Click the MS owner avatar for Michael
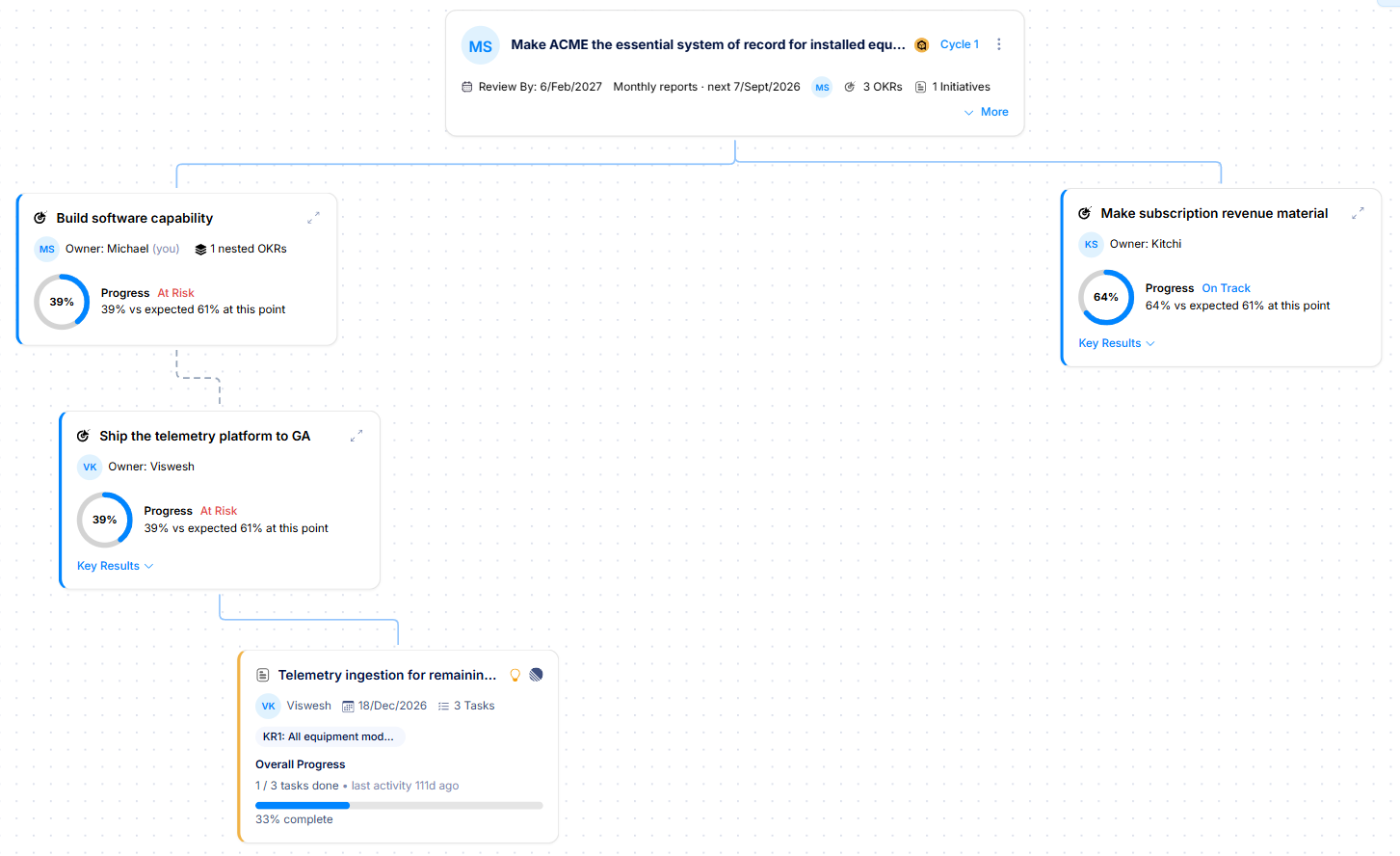The height and width of the screenshot is (856, 1400). click(46, 249)
